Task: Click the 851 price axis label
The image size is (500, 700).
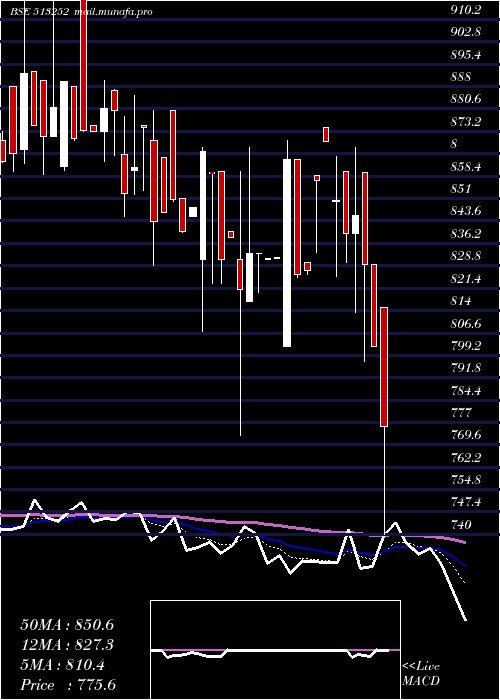Action: tap(461, 189)
